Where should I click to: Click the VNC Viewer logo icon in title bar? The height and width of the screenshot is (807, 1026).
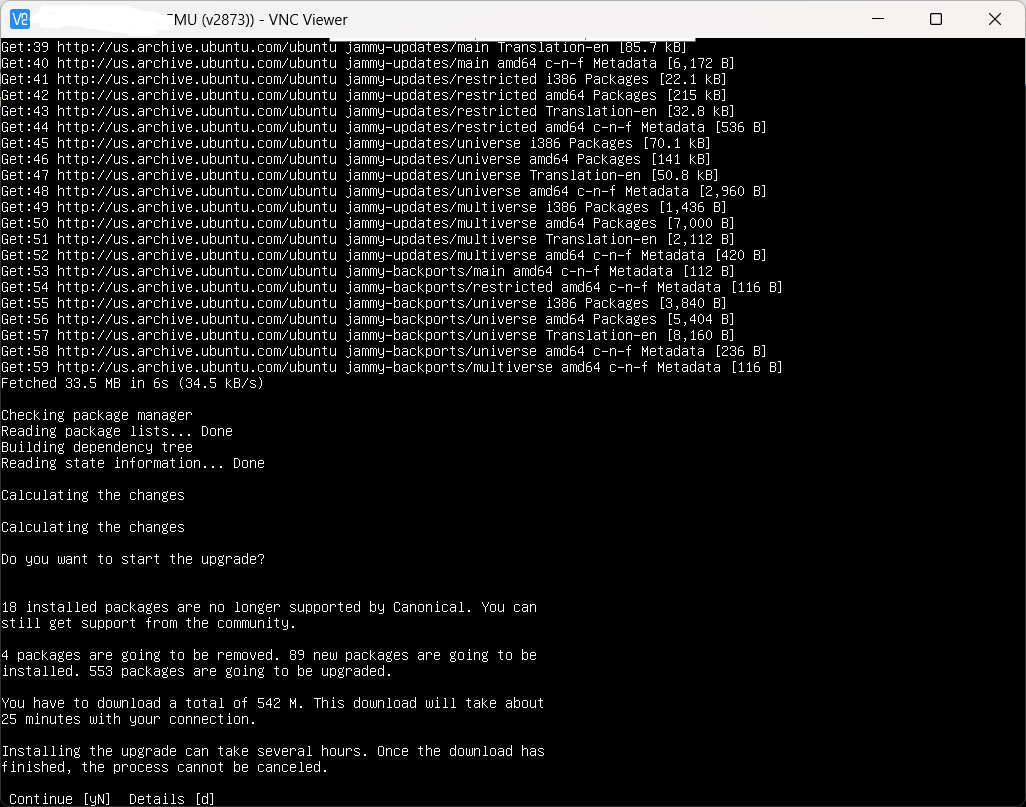[x=19, y=19]
